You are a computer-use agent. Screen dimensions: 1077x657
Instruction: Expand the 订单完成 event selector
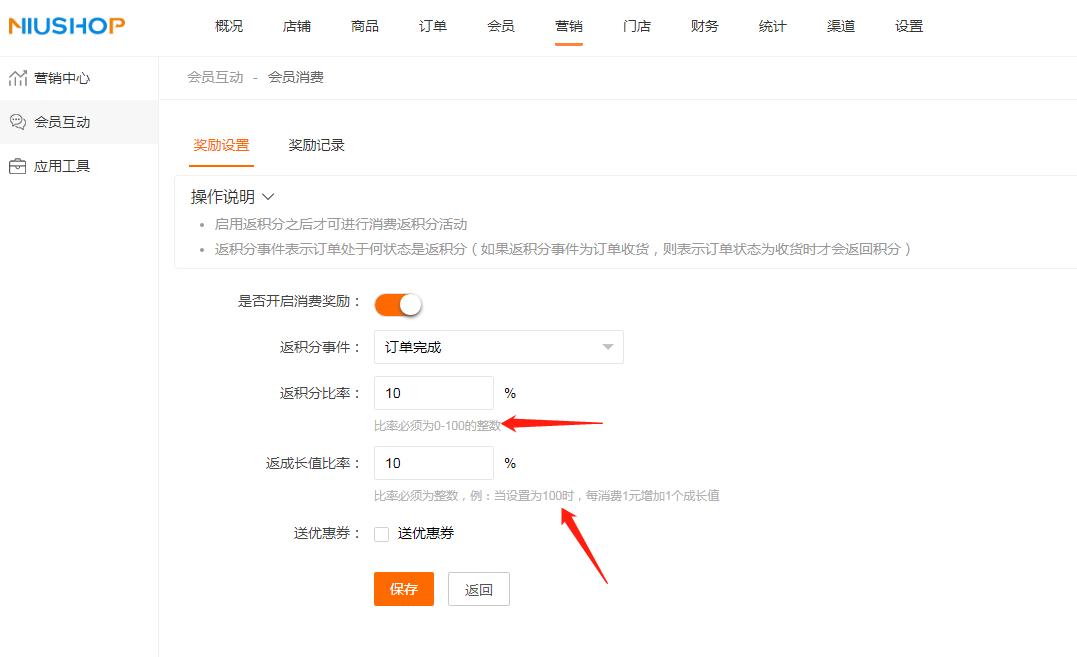(607, 347)
